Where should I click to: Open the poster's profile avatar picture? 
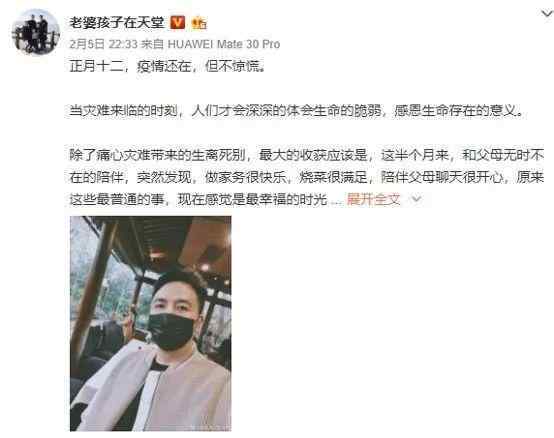36,32
